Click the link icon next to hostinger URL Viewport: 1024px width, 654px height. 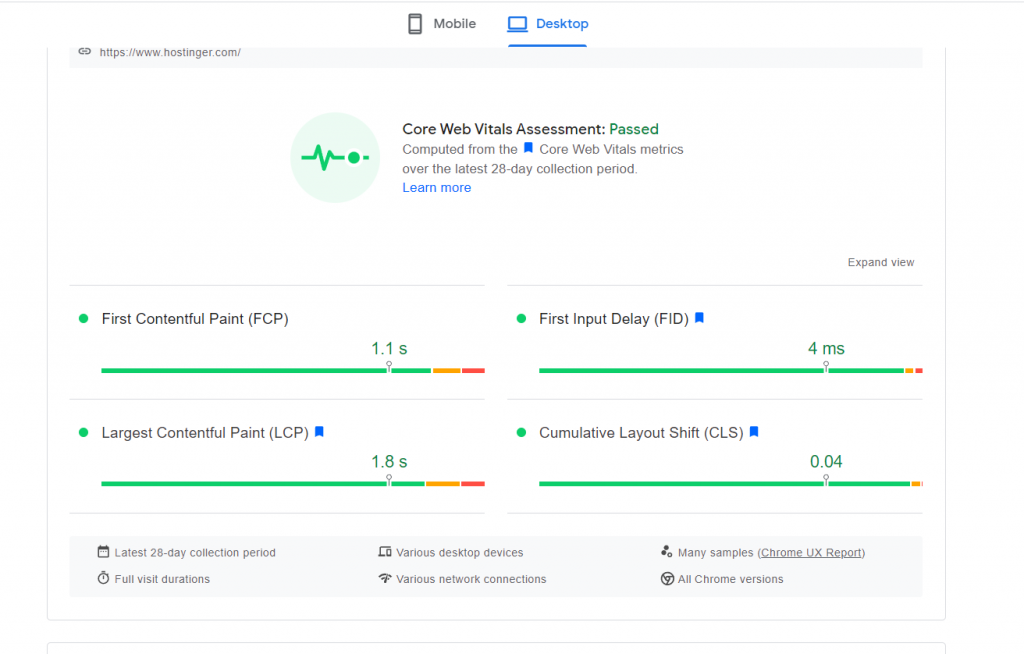pos(84,51)
